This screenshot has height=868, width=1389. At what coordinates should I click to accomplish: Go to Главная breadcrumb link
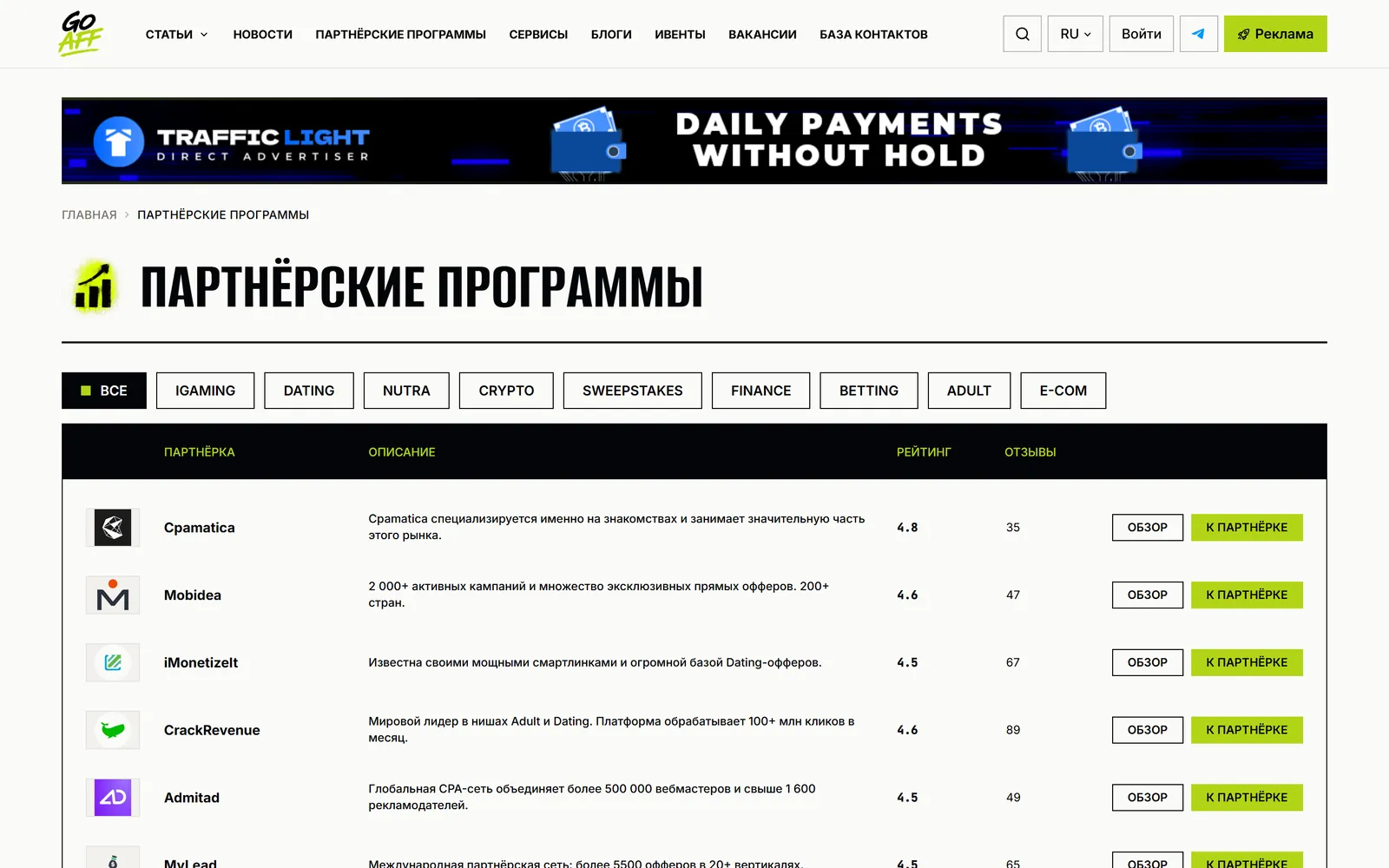coord(89,214)
